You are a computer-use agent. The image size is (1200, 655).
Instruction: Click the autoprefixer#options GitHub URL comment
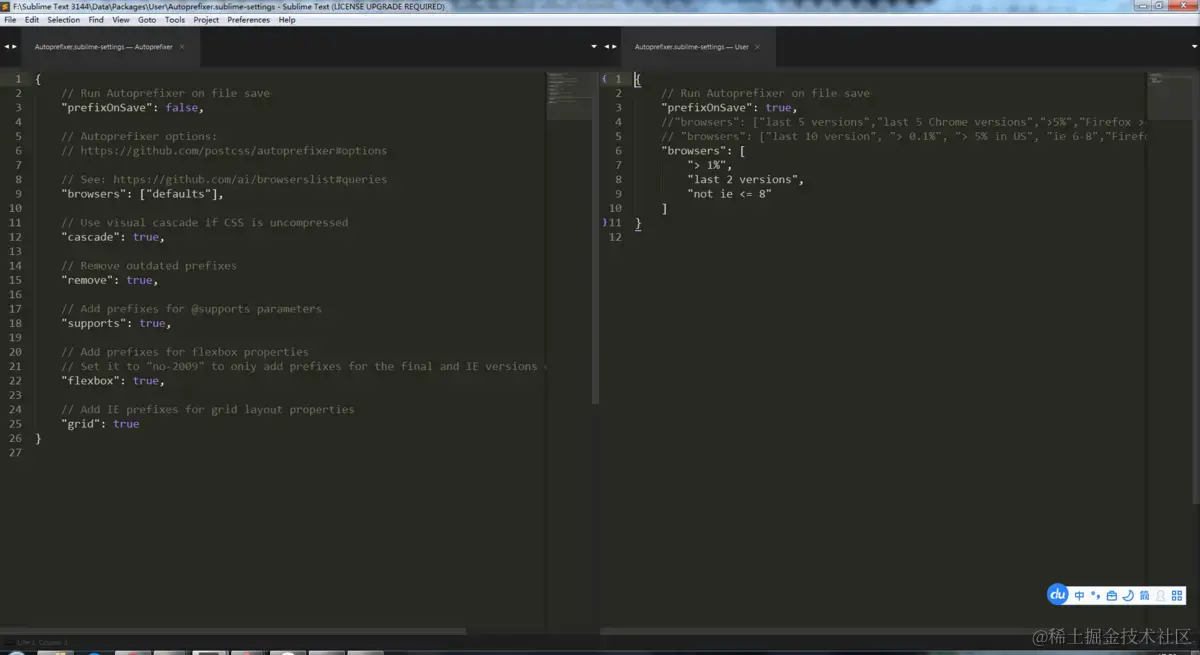tap(224, 151)
